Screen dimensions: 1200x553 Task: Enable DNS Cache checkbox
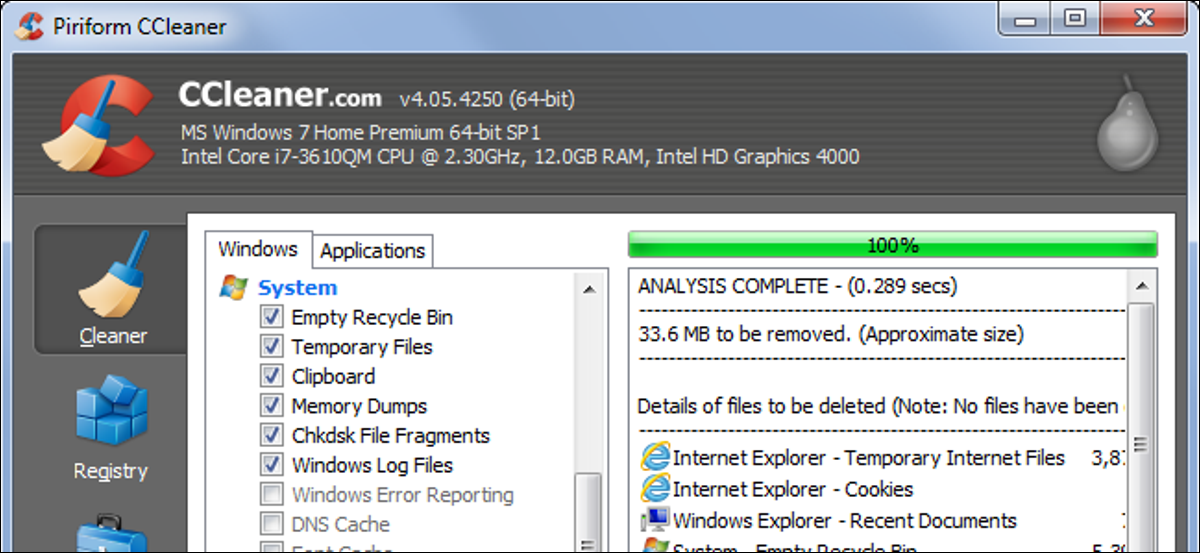pyautogui.click(x=272, y=524)
